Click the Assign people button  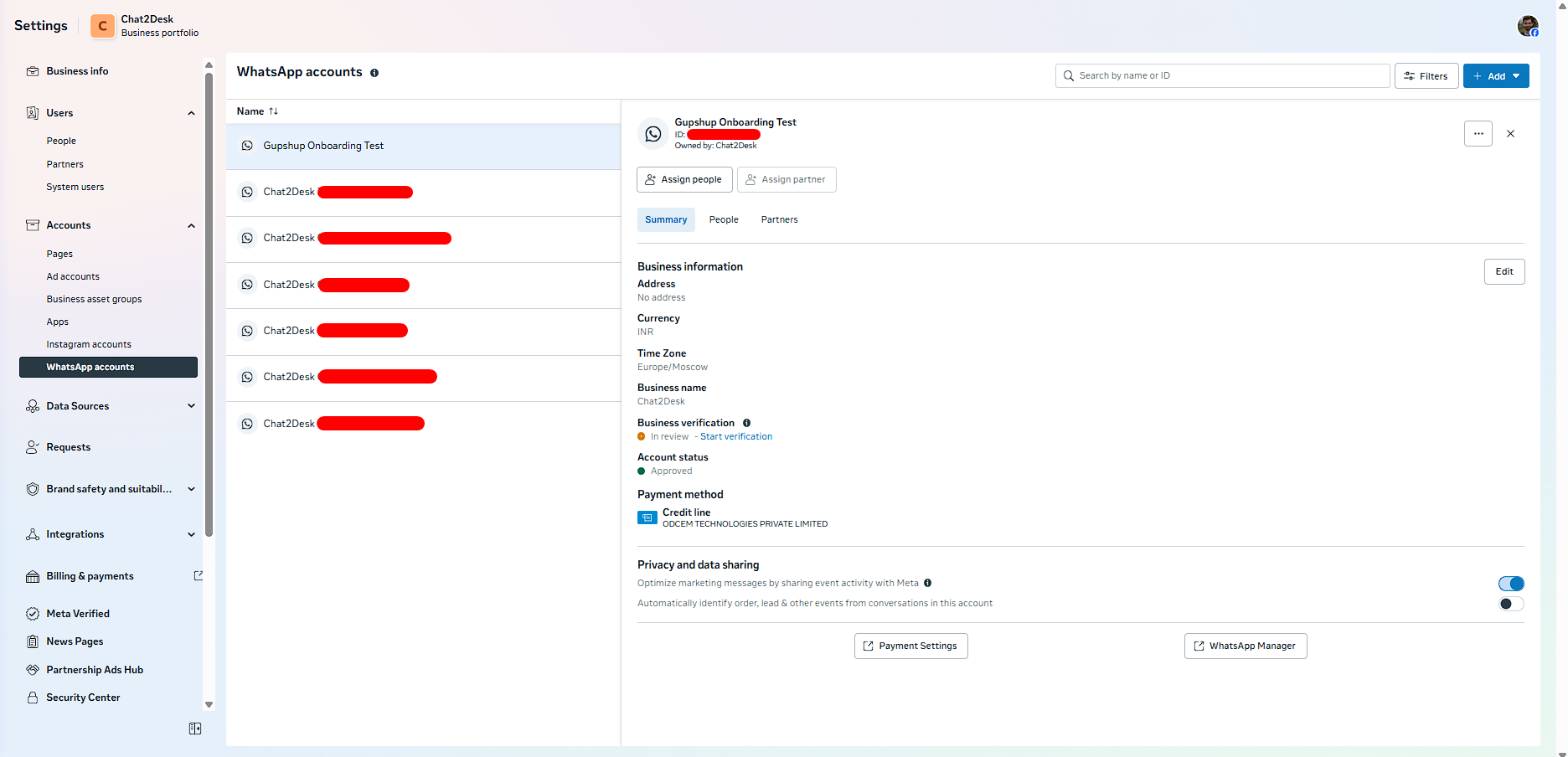coord(683,179)
